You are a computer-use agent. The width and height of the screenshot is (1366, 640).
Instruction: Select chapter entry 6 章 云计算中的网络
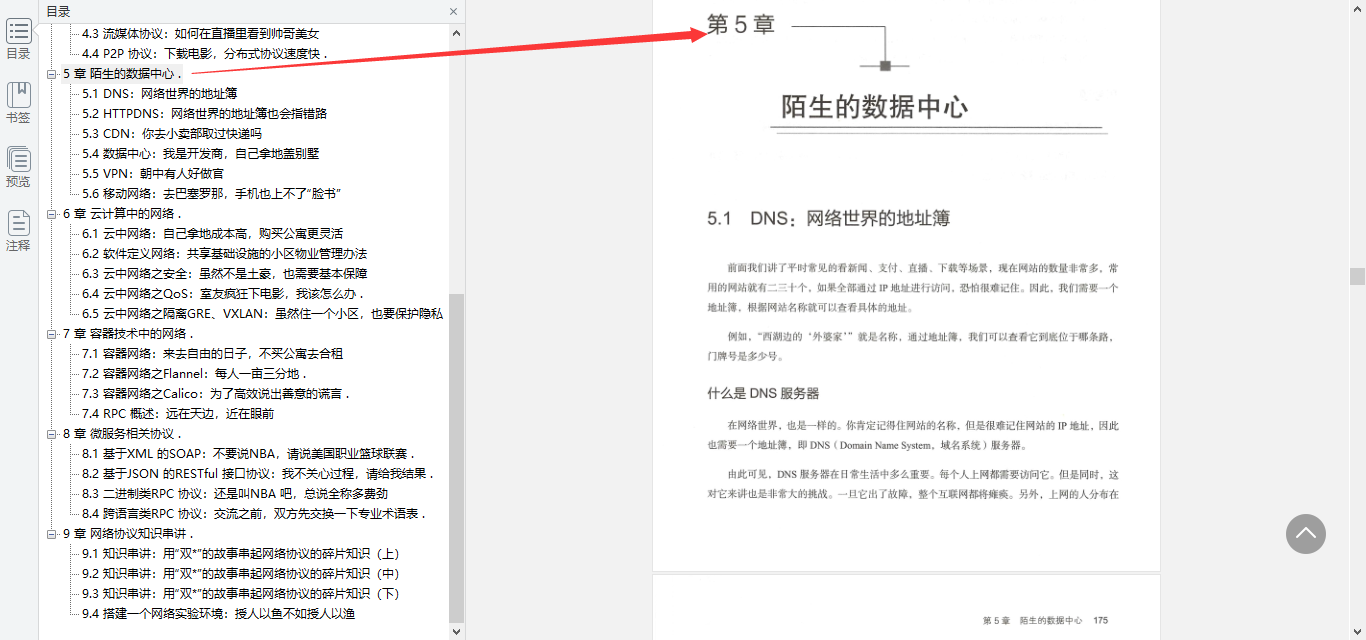click(123, 214)
